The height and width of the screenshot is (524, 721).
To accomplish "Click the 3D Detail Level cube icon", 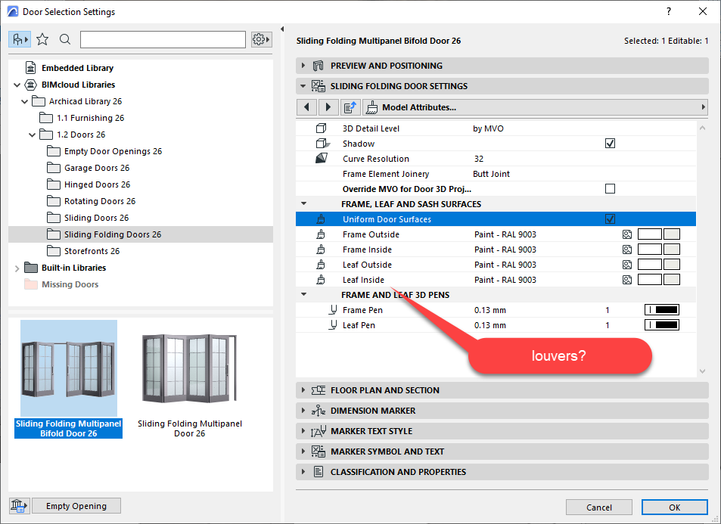I will point(321,128).
